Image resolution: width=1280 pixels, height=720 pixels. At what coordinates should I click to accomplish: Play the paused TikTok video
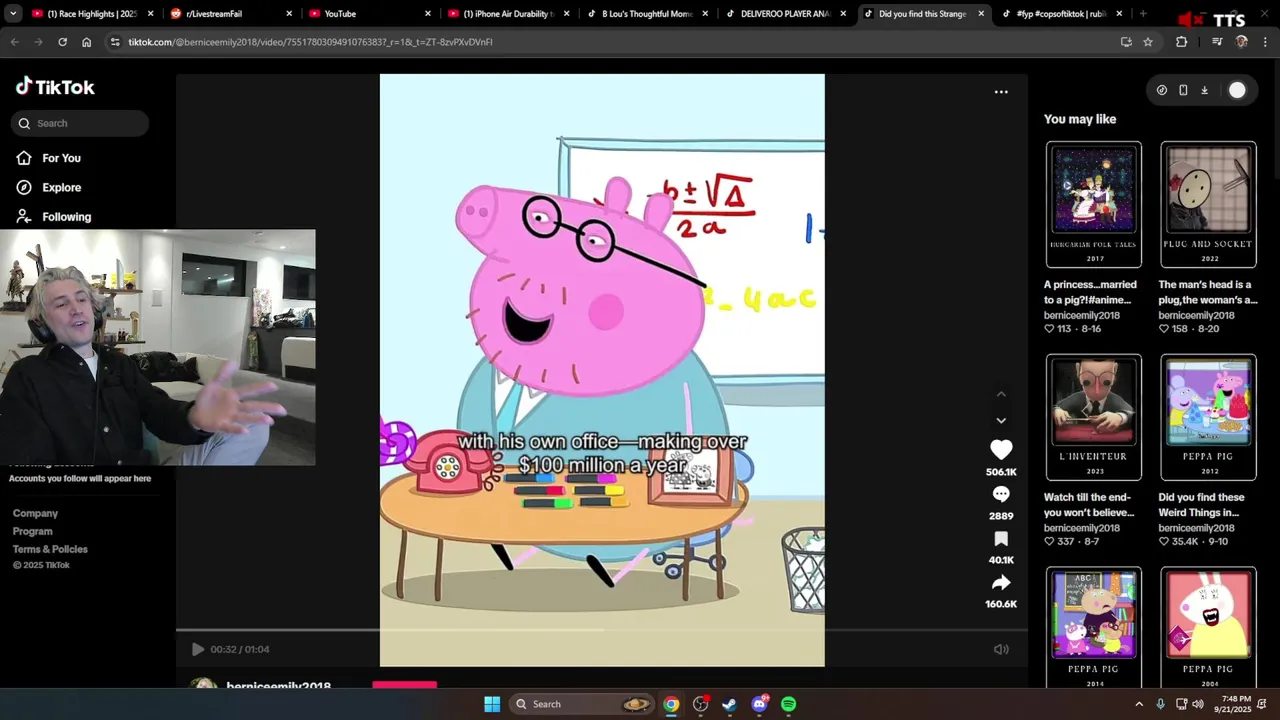tap(197, 649)
